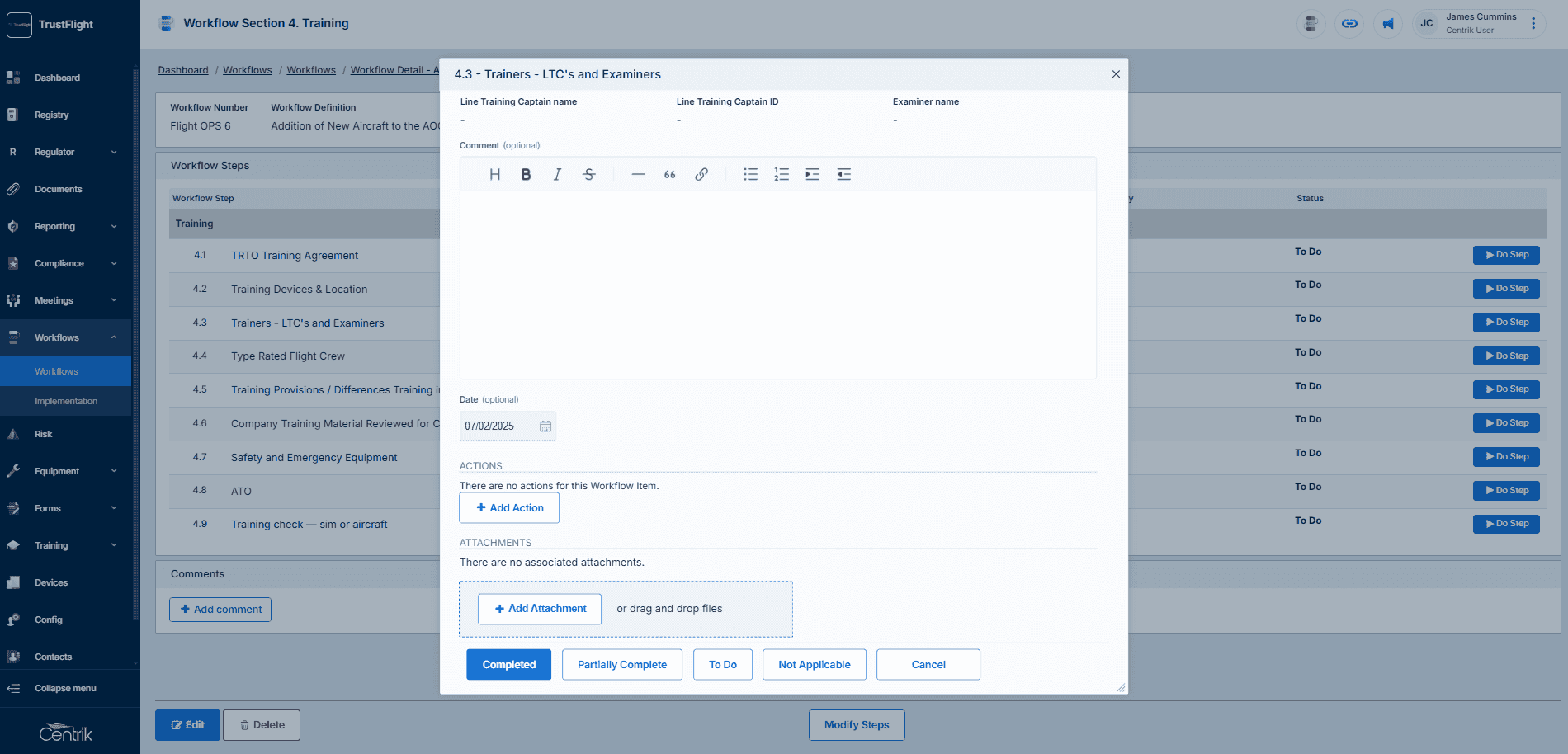Click the Add Attachment button
The height and width of the screenshot is (754, 1568).
click(x=540, y=609)
